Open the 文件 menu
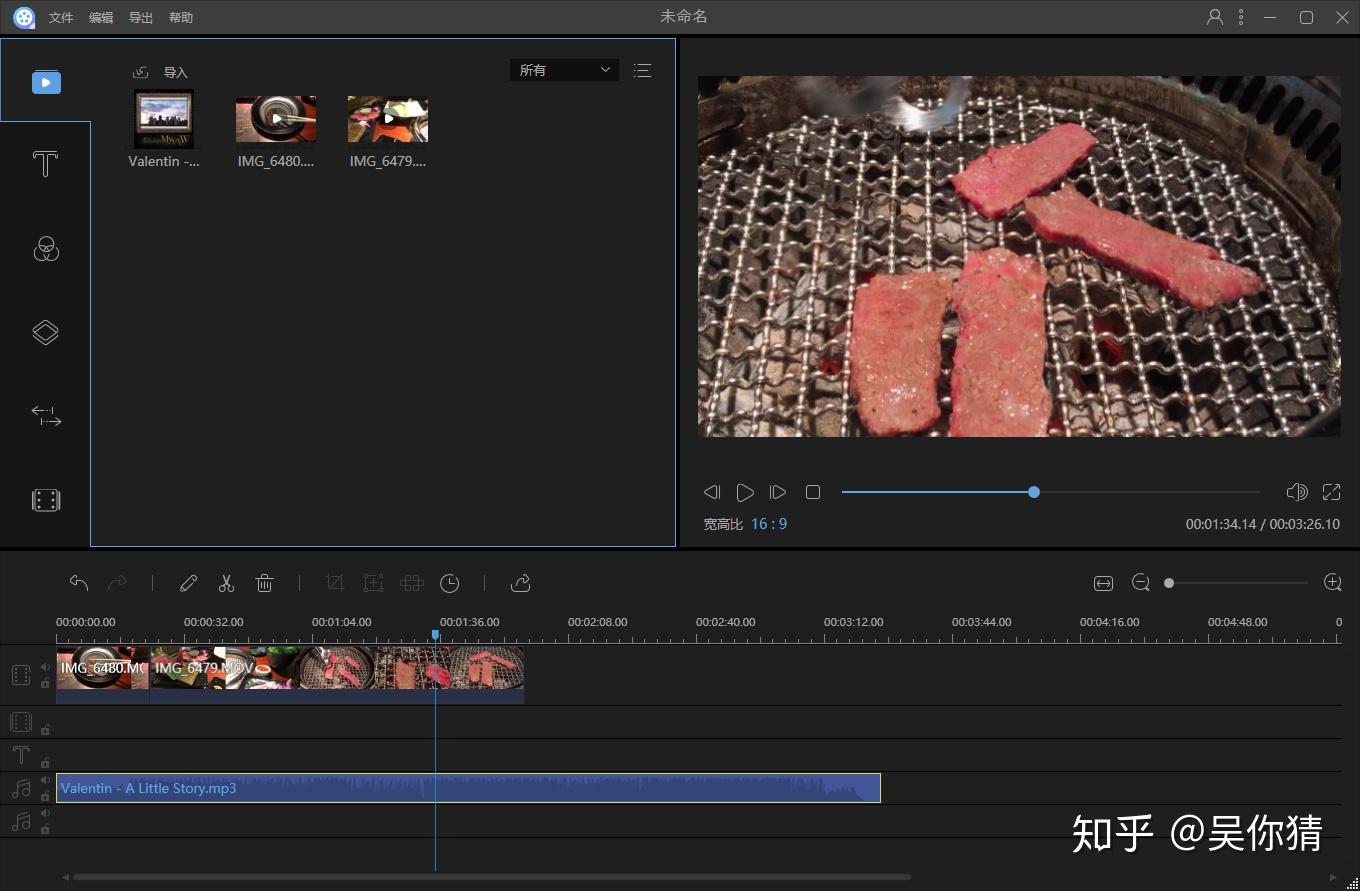This screenshot has height=891, width=1360. pos(61,18)
